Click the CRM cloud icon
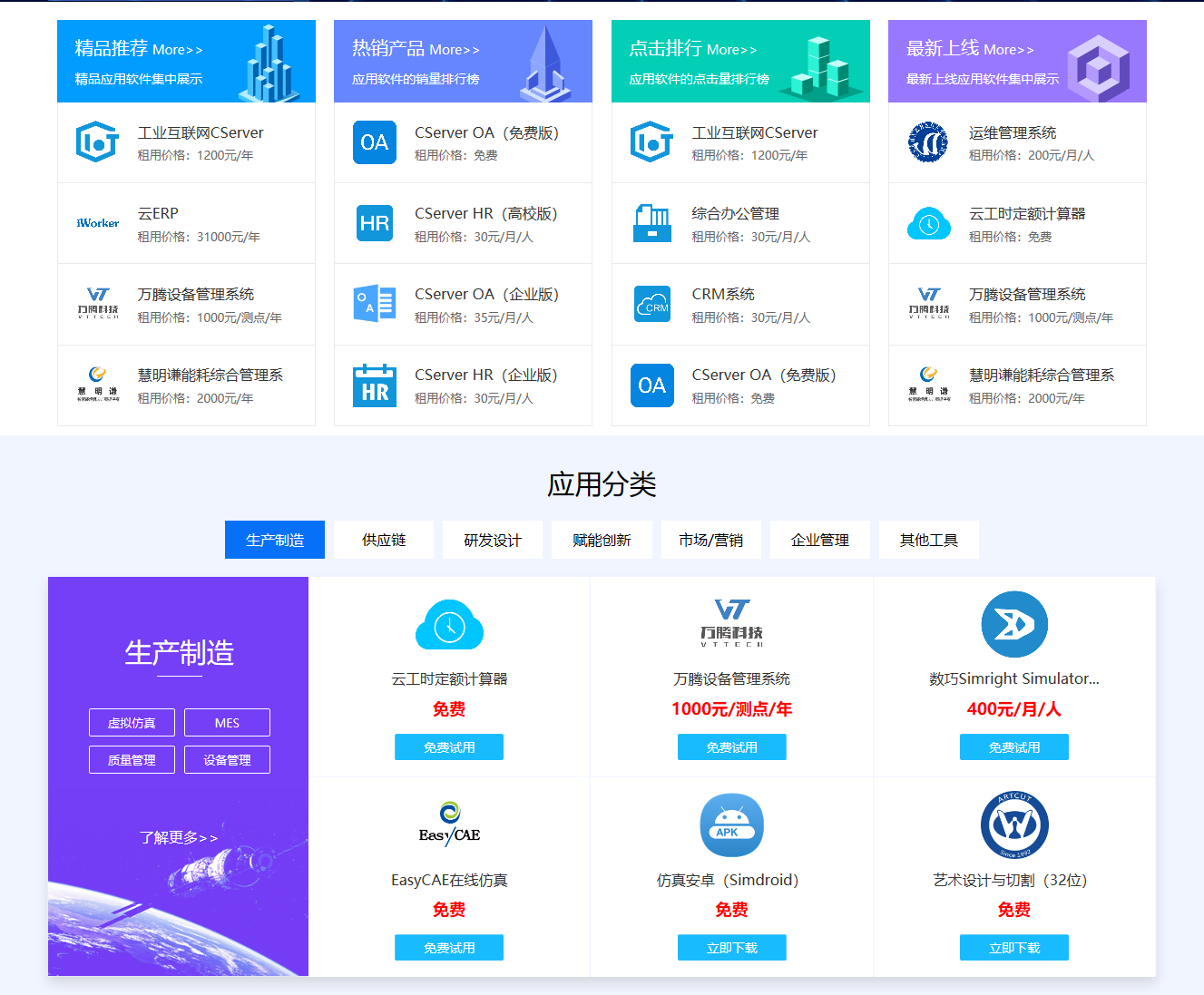Screen dimensions: 1204x995 tap(651, 304)
